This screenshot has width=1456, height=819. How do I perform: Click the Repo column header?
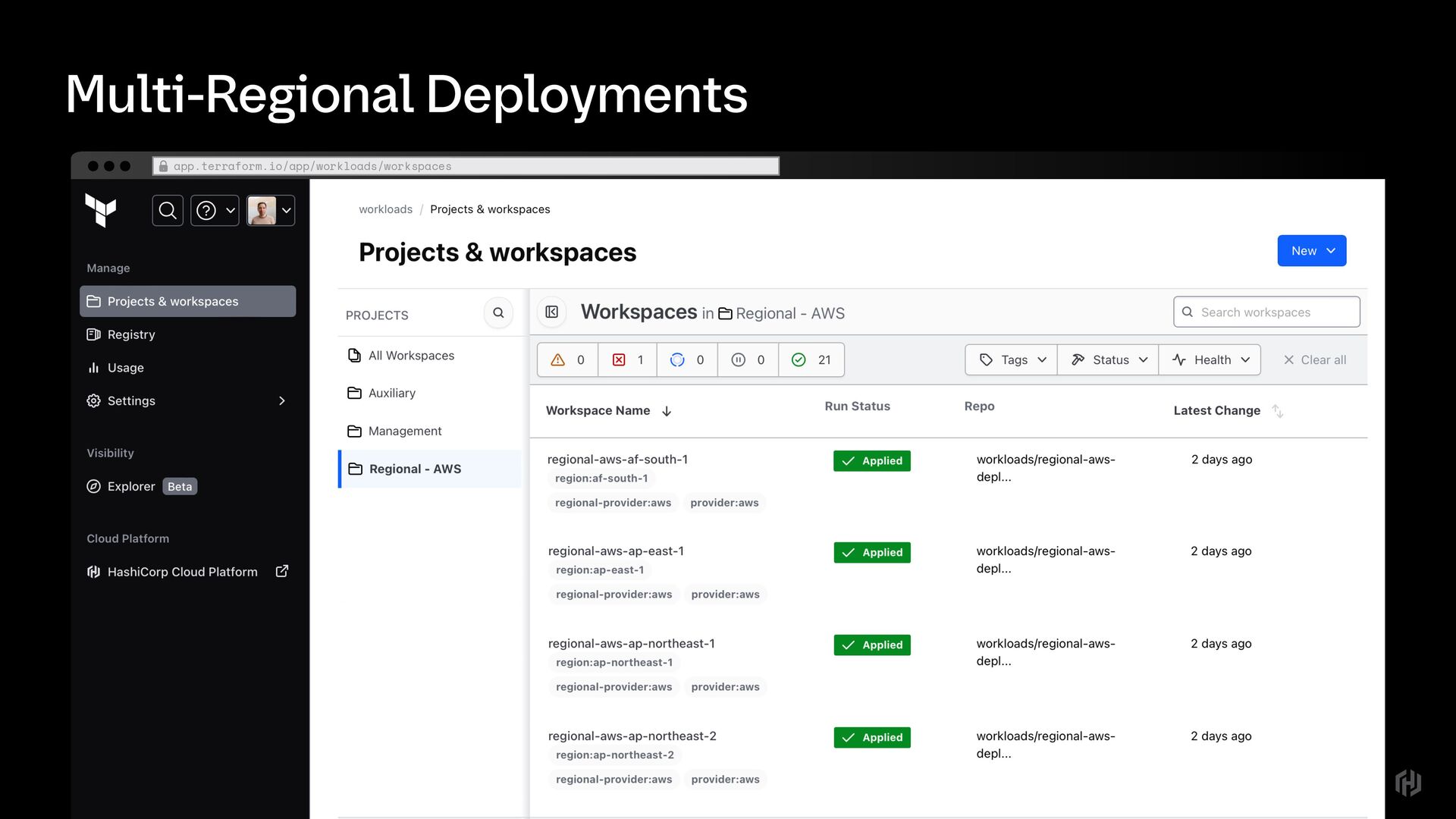coord(979,406)
